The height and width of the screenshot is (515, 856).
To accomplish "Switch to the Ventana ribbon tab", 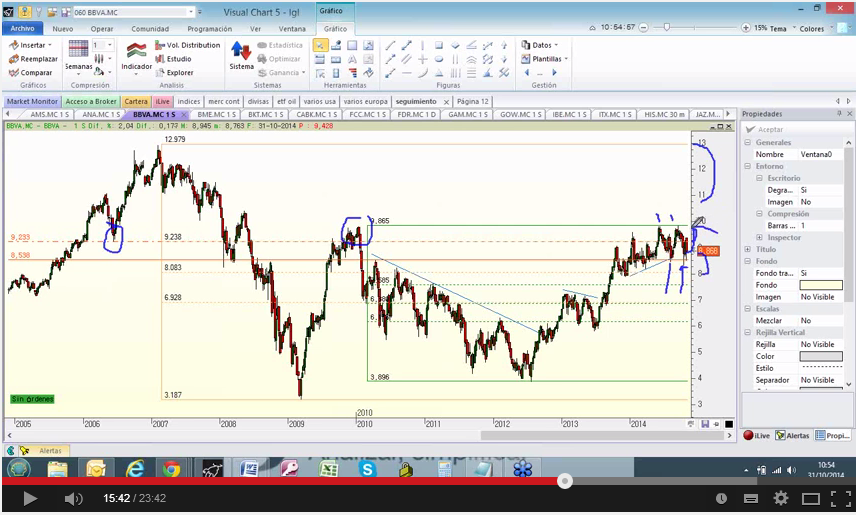I will pos(292,29).
